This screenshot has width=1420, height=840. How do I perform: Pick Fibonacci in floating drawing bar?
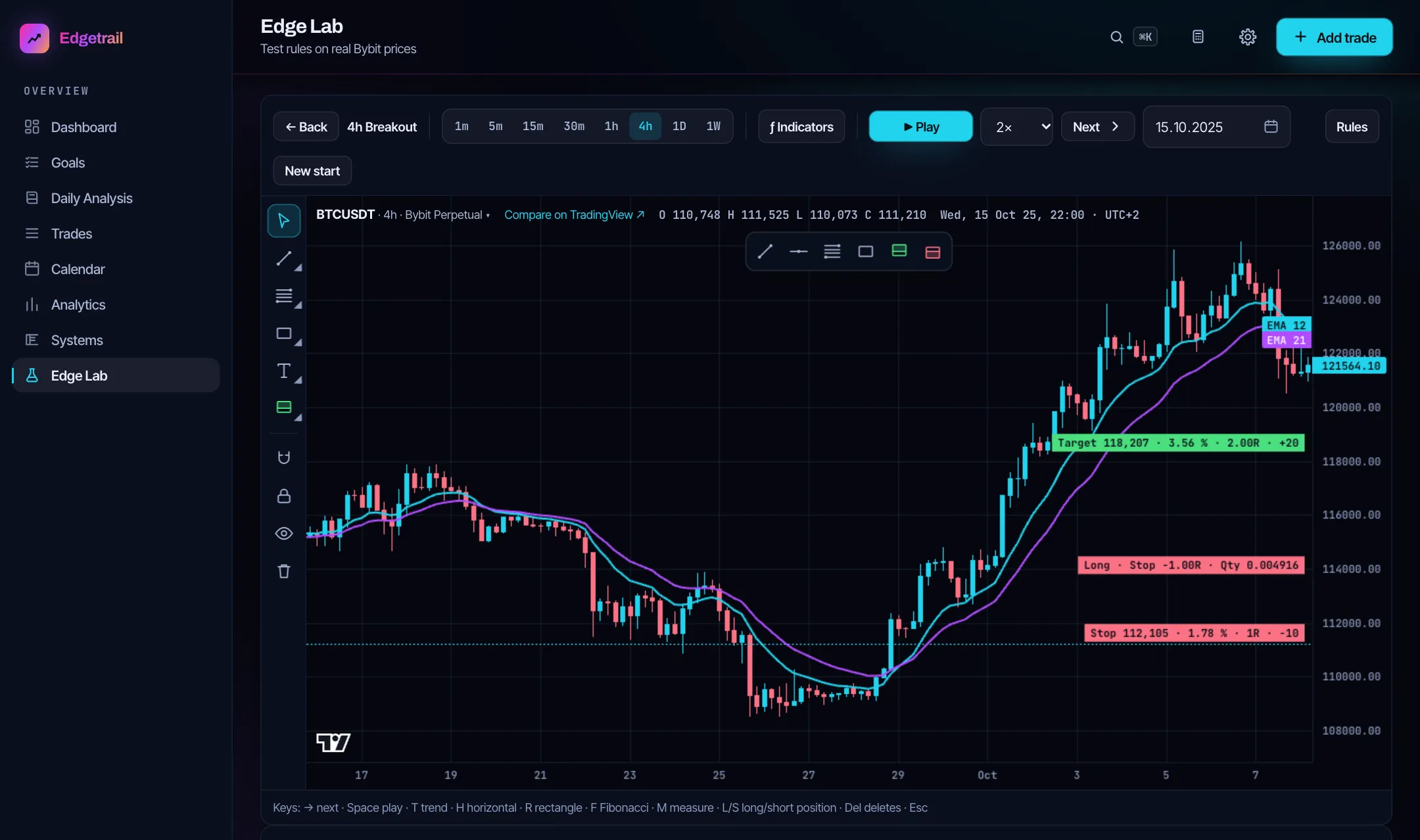pyautogui.click(x=832, y=252)
